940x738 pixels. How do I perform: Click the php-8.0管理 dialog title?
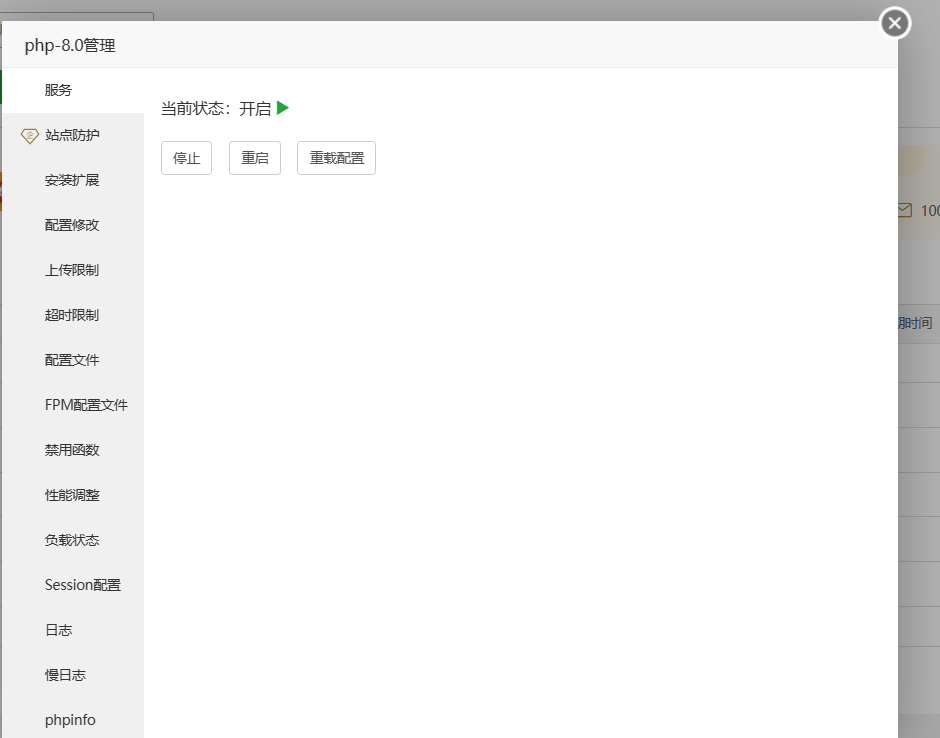coord(70,46)
